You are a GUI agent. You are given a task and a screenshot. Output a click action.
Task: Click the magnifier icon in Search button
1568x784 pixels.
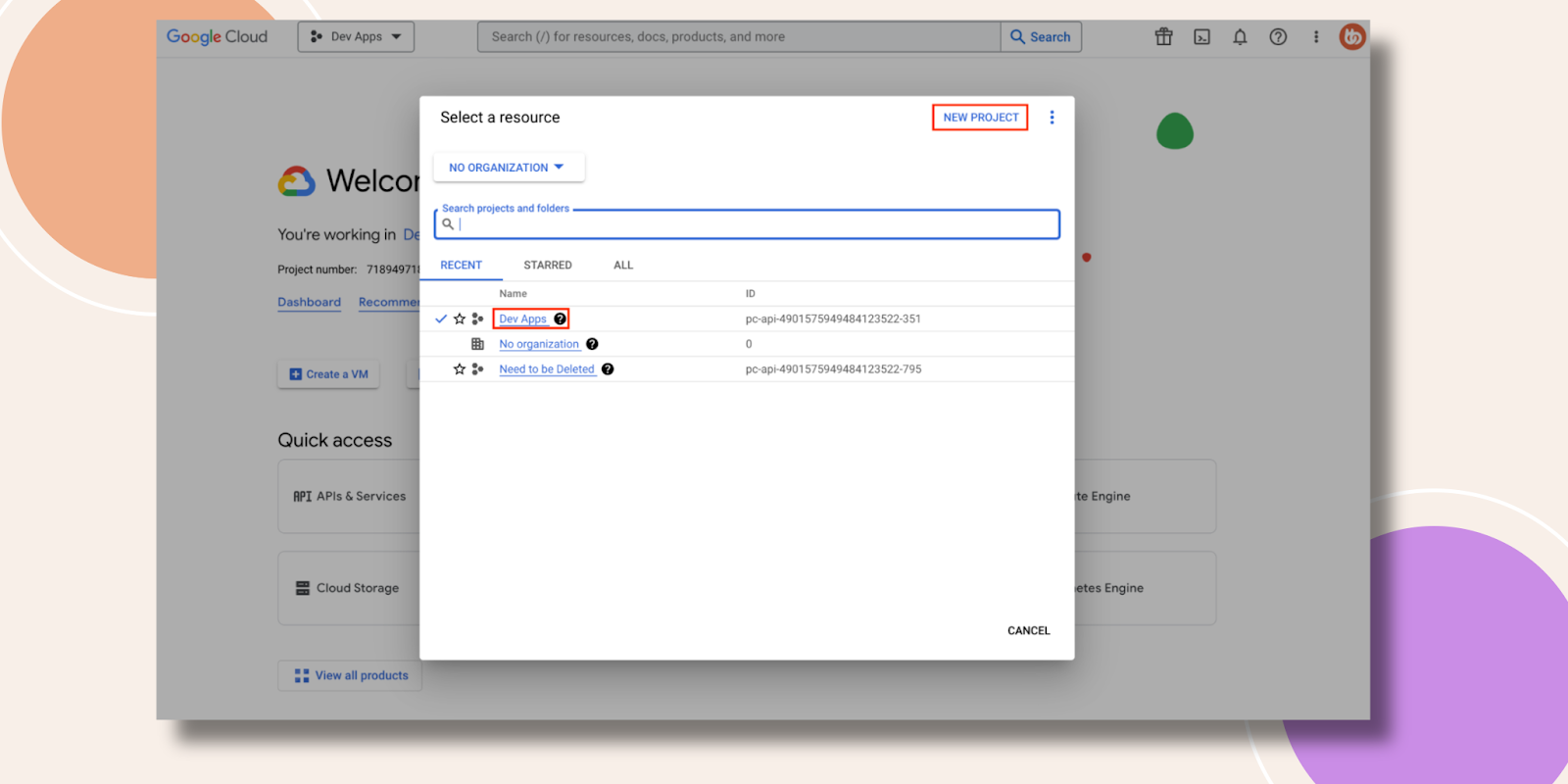1017,36
